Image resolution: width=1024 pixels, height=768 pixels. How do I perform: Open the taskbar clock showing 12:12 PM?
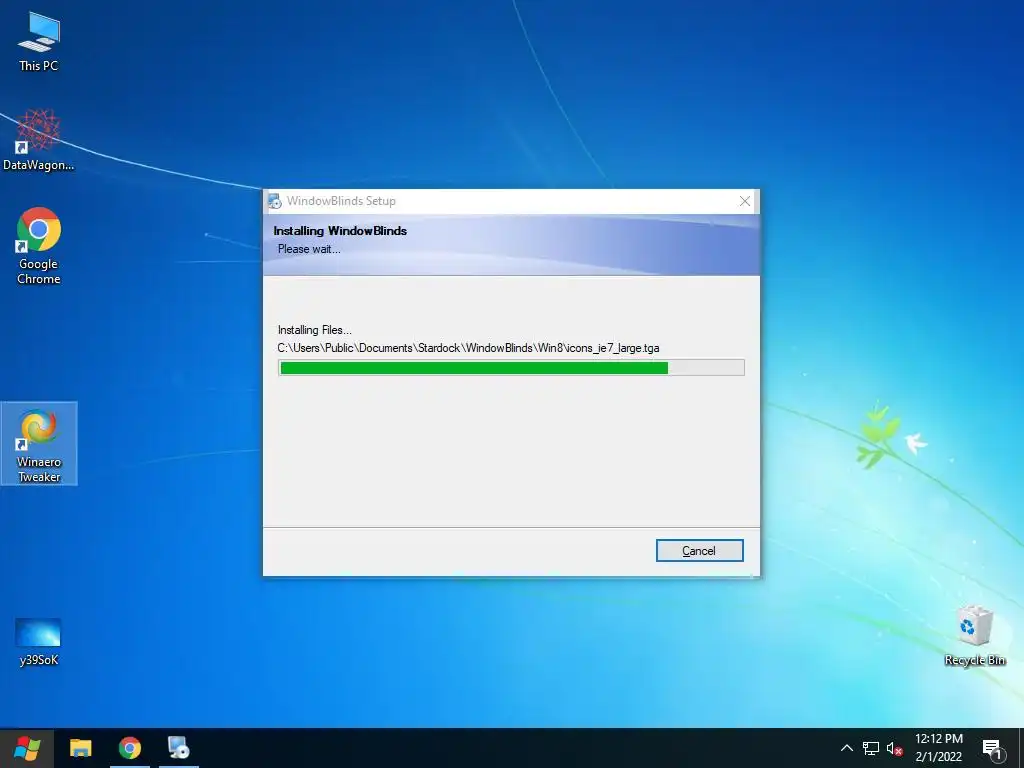[939, 748]
